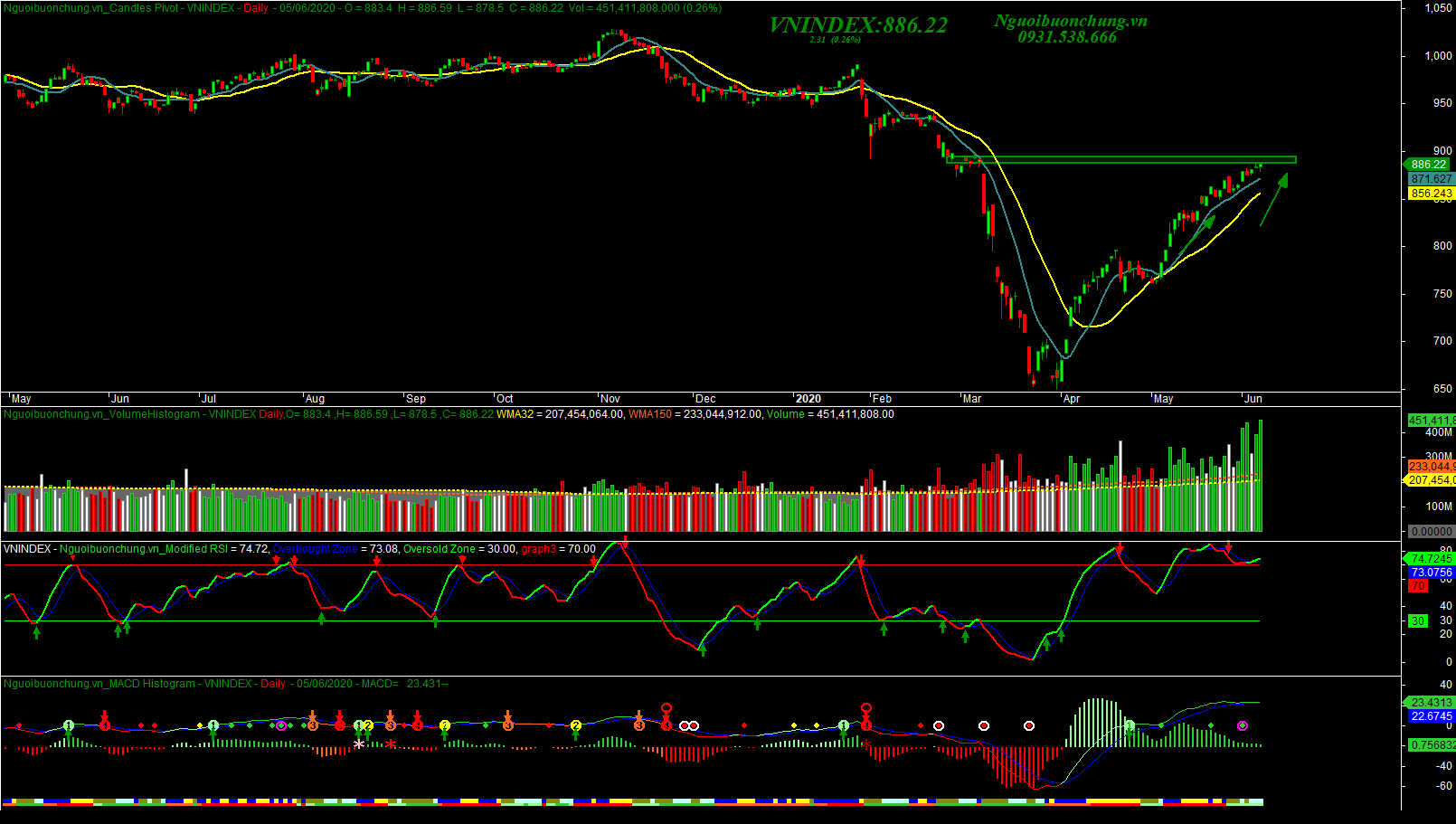Select the 871.627 moving average label
1456x824 pixels.
(1431, 179)
